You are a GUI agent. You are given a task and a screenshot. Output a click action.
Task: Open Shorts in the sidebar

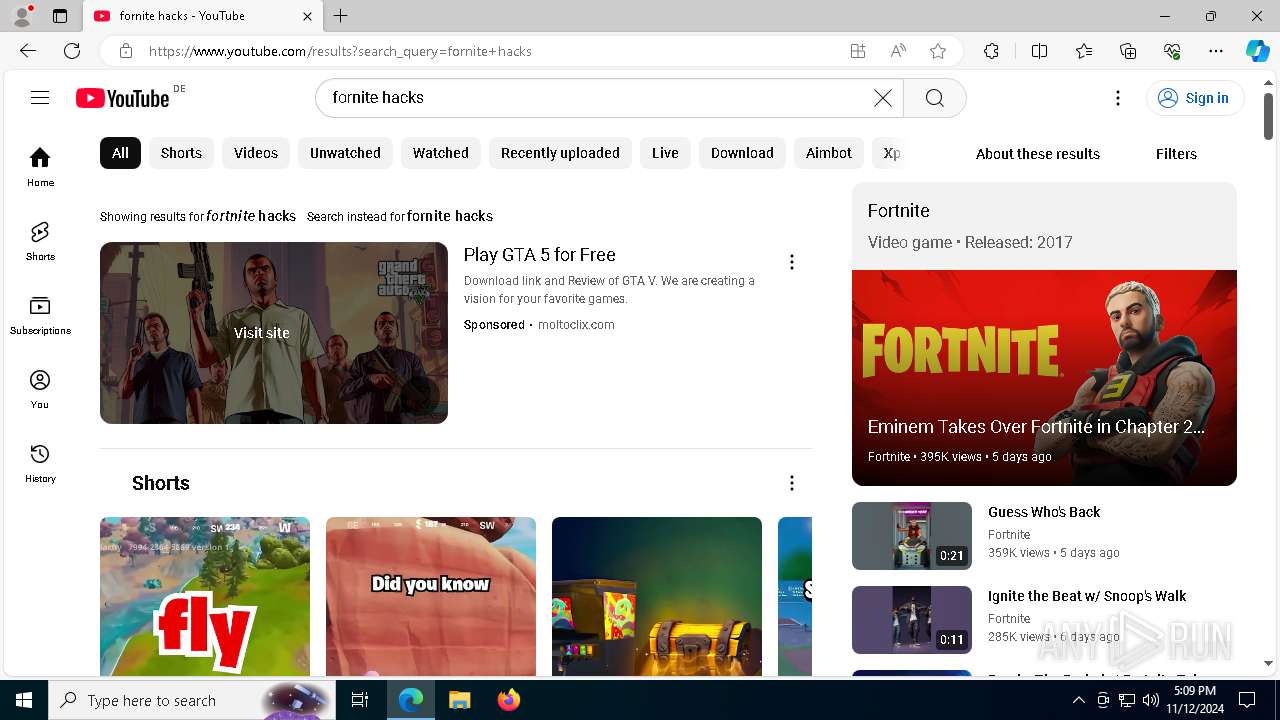point(40,241)
